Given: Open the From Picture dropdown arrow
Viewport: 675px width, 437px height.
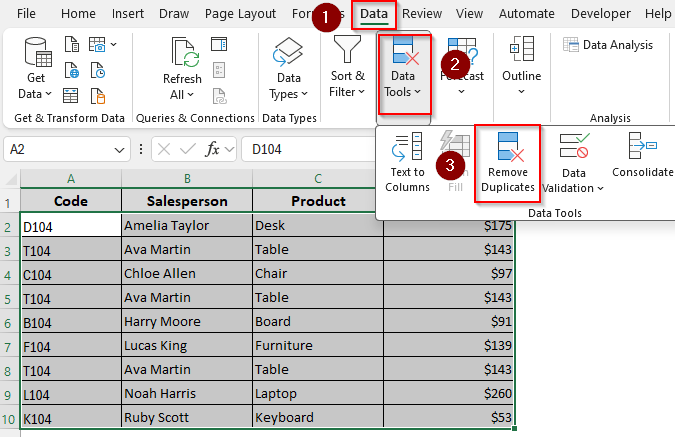Looking at the screenshot, I should 114,44.
